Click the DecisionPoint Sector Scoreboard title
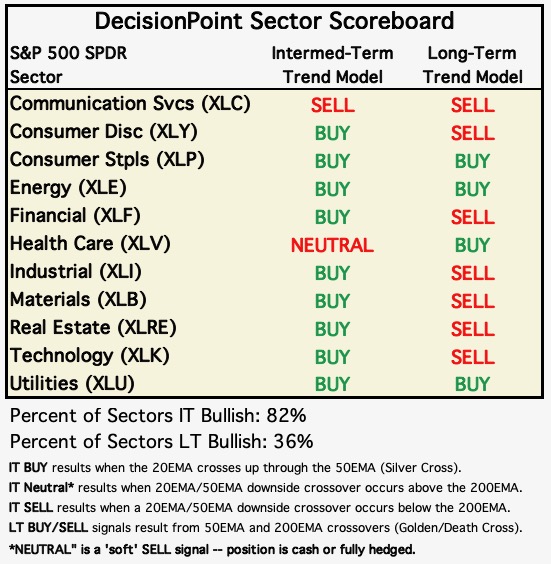 [274, 22]
